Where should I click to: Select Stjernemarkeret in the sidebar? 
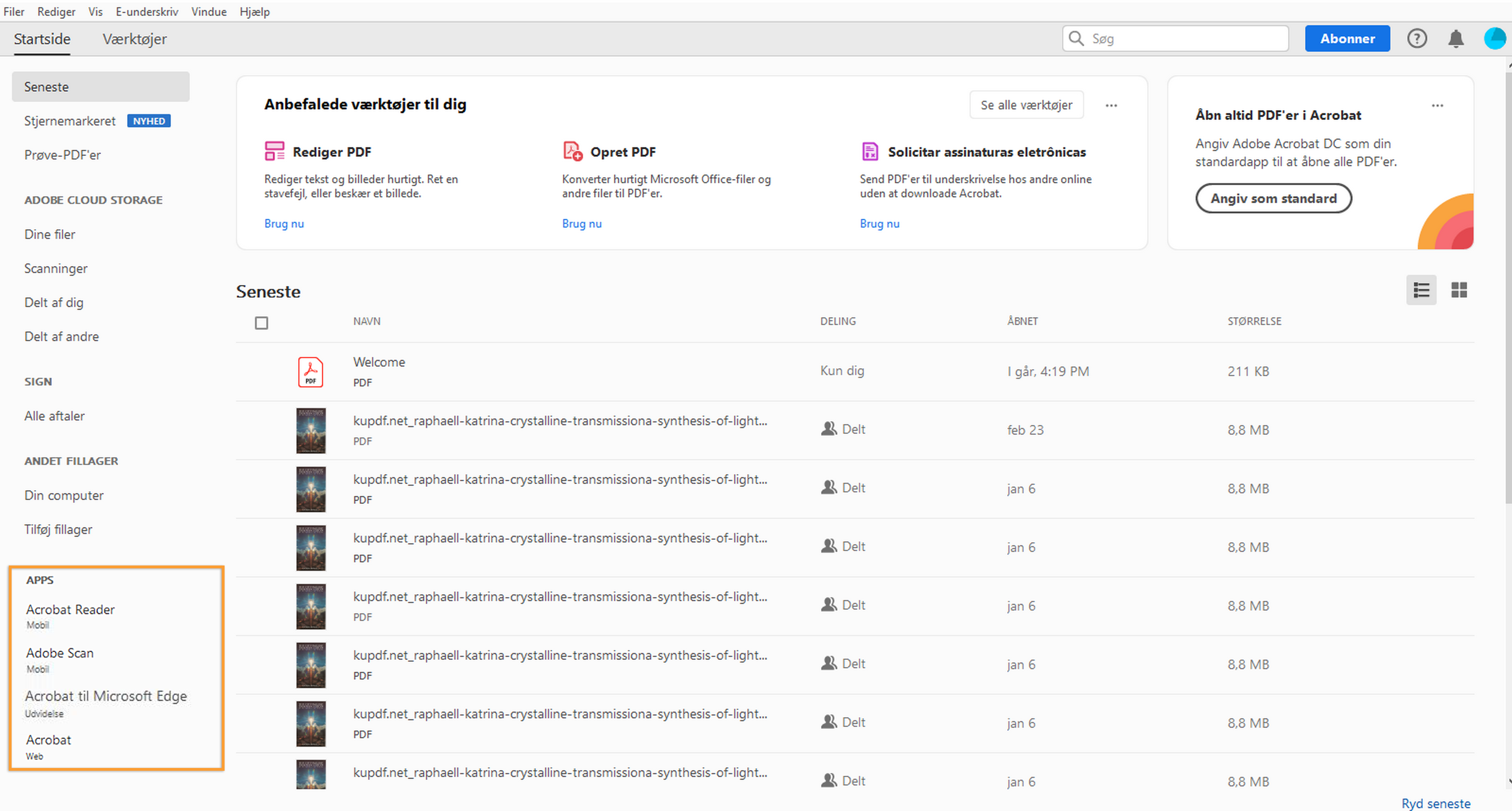(70, 121)
